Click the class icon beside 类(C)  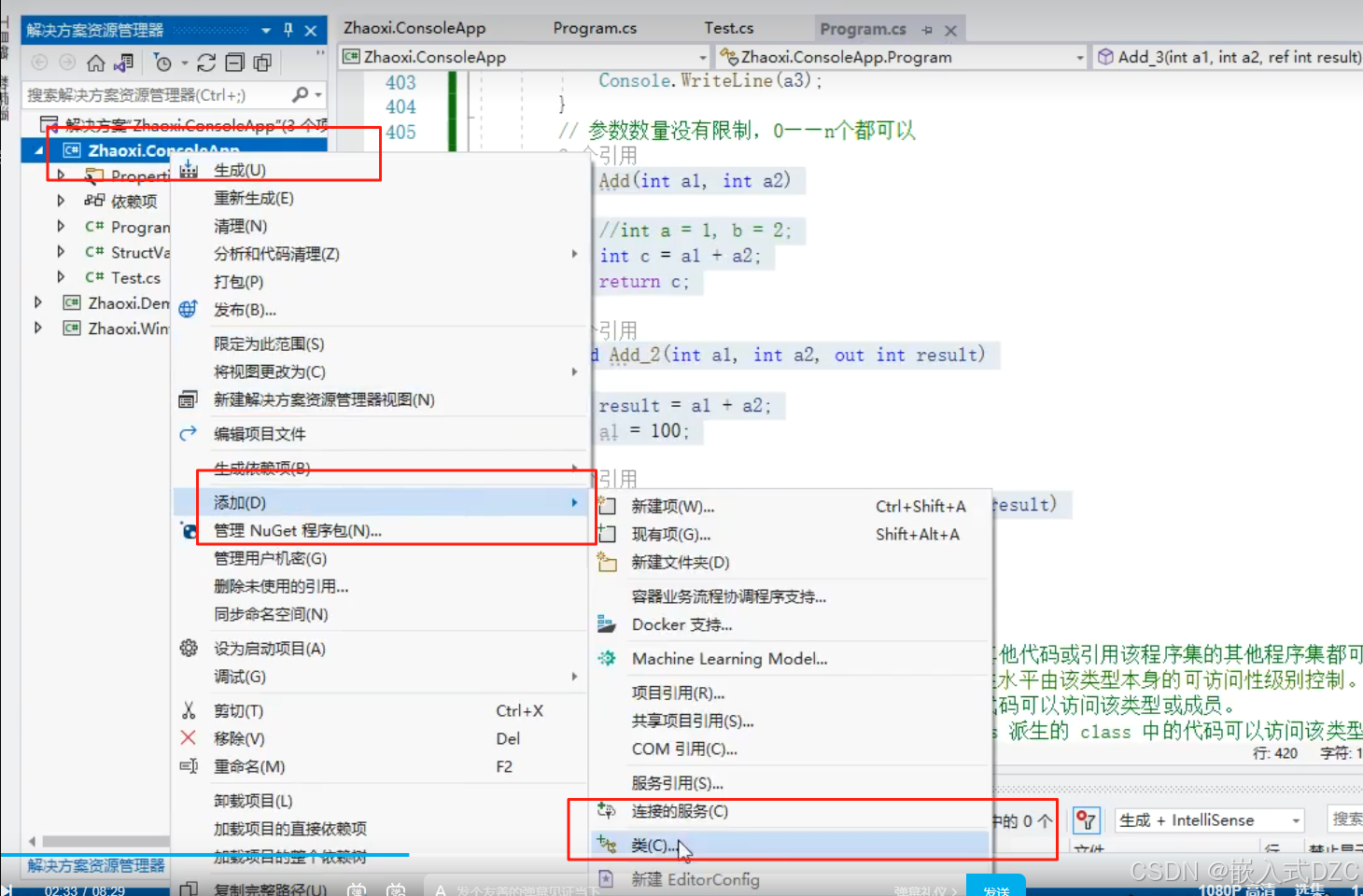(607, 845)
